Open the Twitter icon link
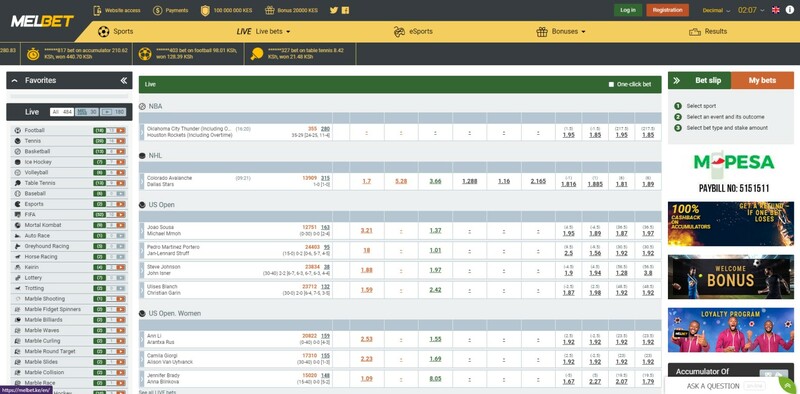The image size is (800, 394). pos(334,10)
